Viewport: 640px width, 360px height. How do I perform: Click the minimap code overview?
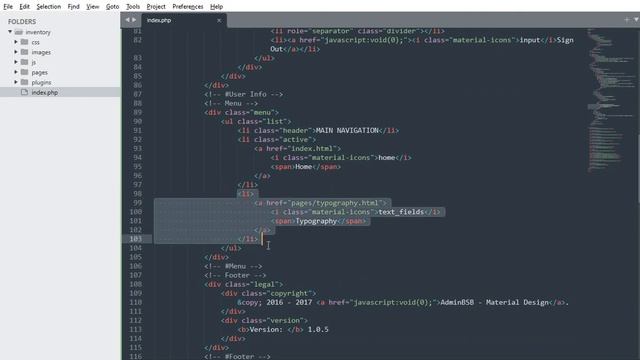pos(611,100)
